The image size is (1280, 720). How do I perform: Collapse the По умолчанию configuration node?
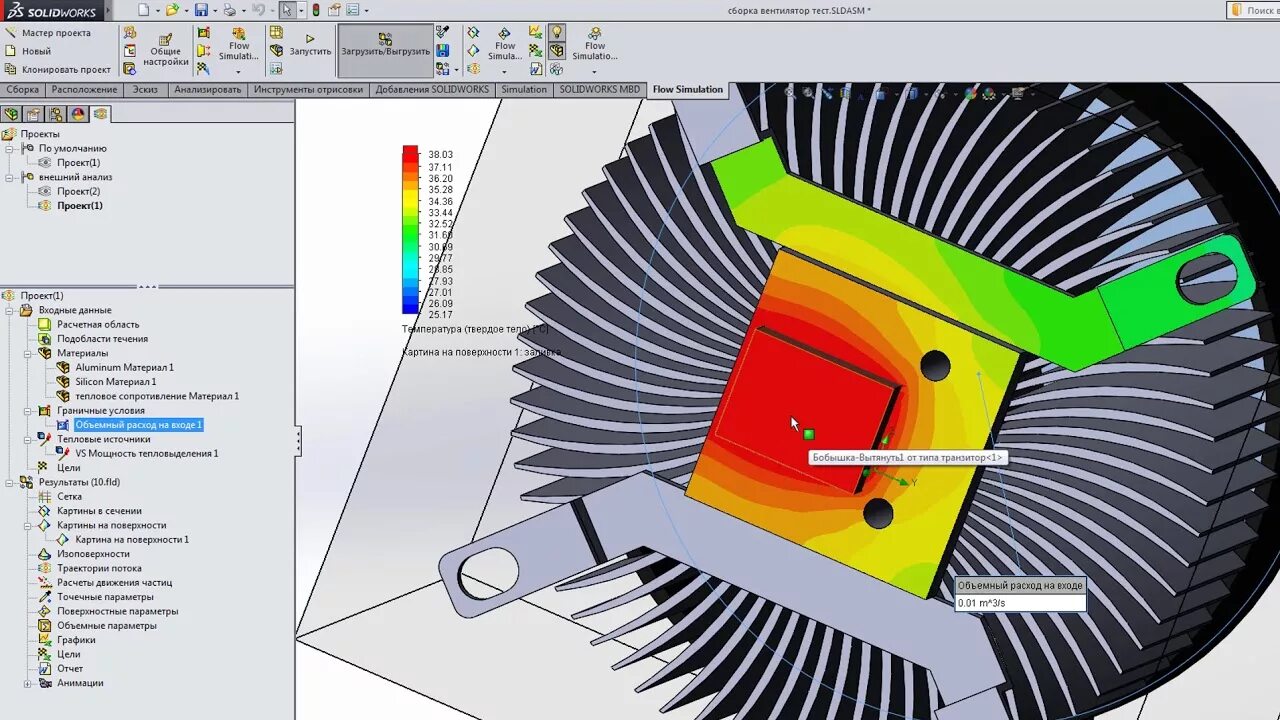coord(11,148)
